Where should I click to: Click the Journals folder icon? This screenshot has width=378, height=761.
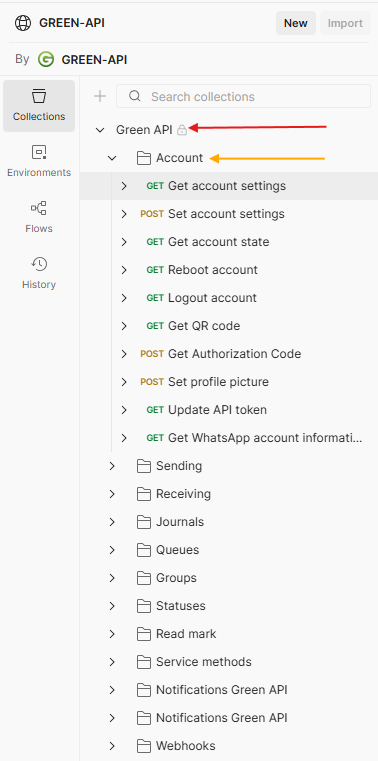click(x=144, y=522)
